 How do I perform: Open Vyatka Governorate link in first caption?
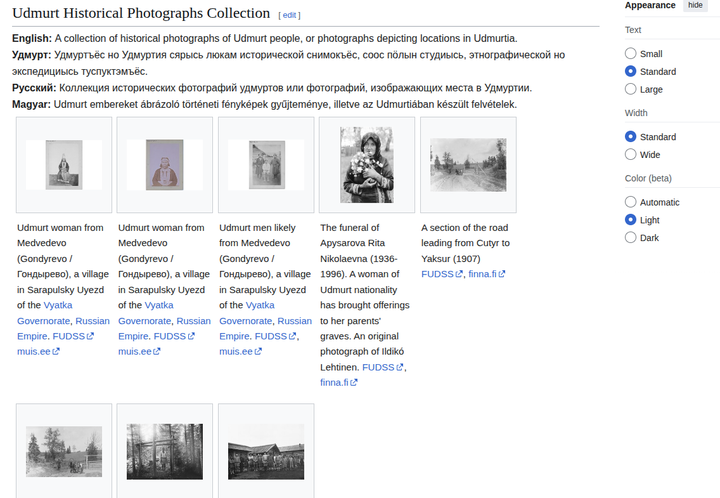[58, 305]
